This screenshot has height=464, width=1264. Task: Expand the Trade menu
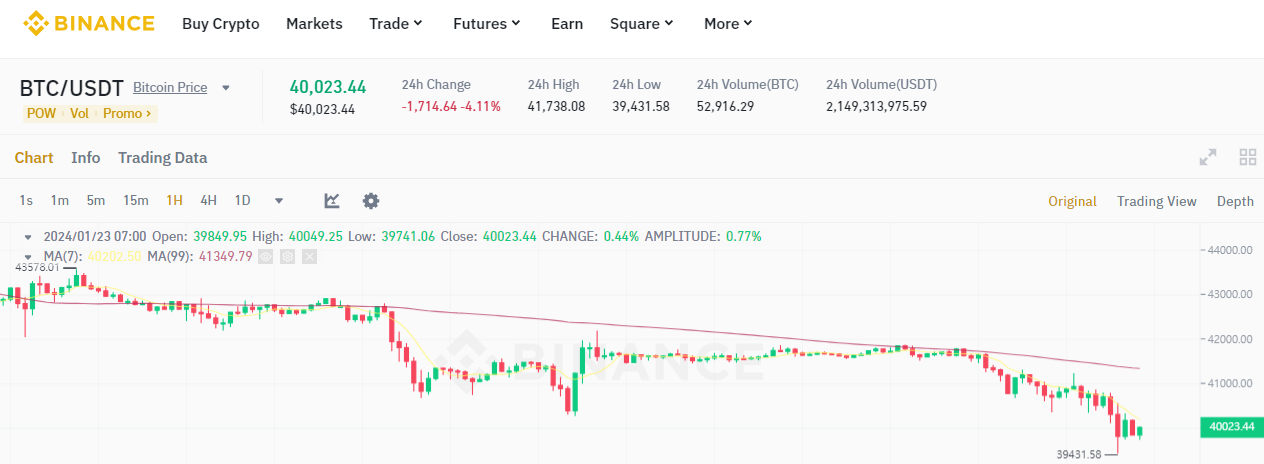tap(396, 23)
